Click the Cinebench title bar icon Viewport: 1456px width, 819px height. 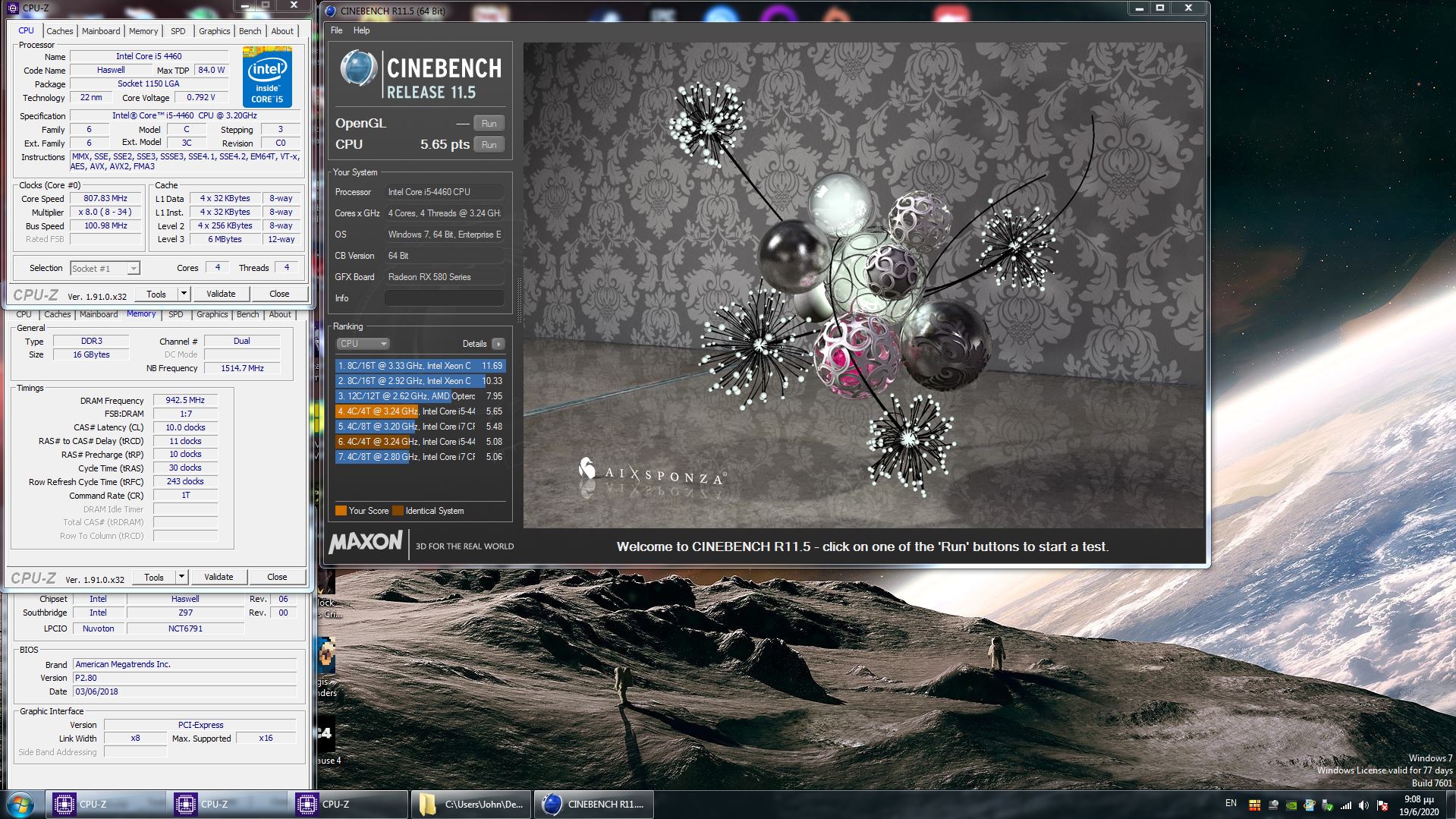(x=330, y=11)
